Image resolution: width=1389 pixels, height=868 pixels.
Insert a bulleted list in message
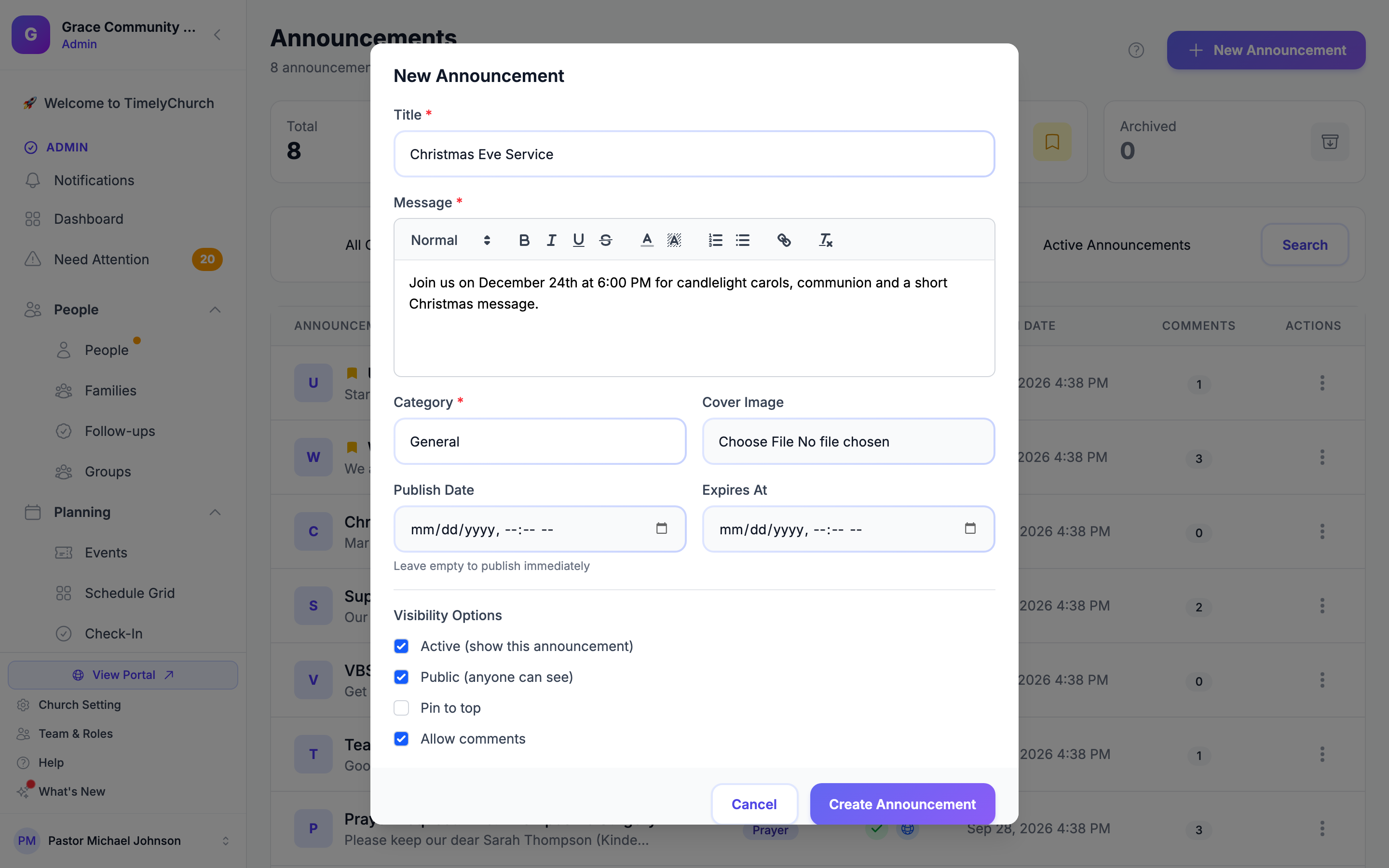pos(743,240)
